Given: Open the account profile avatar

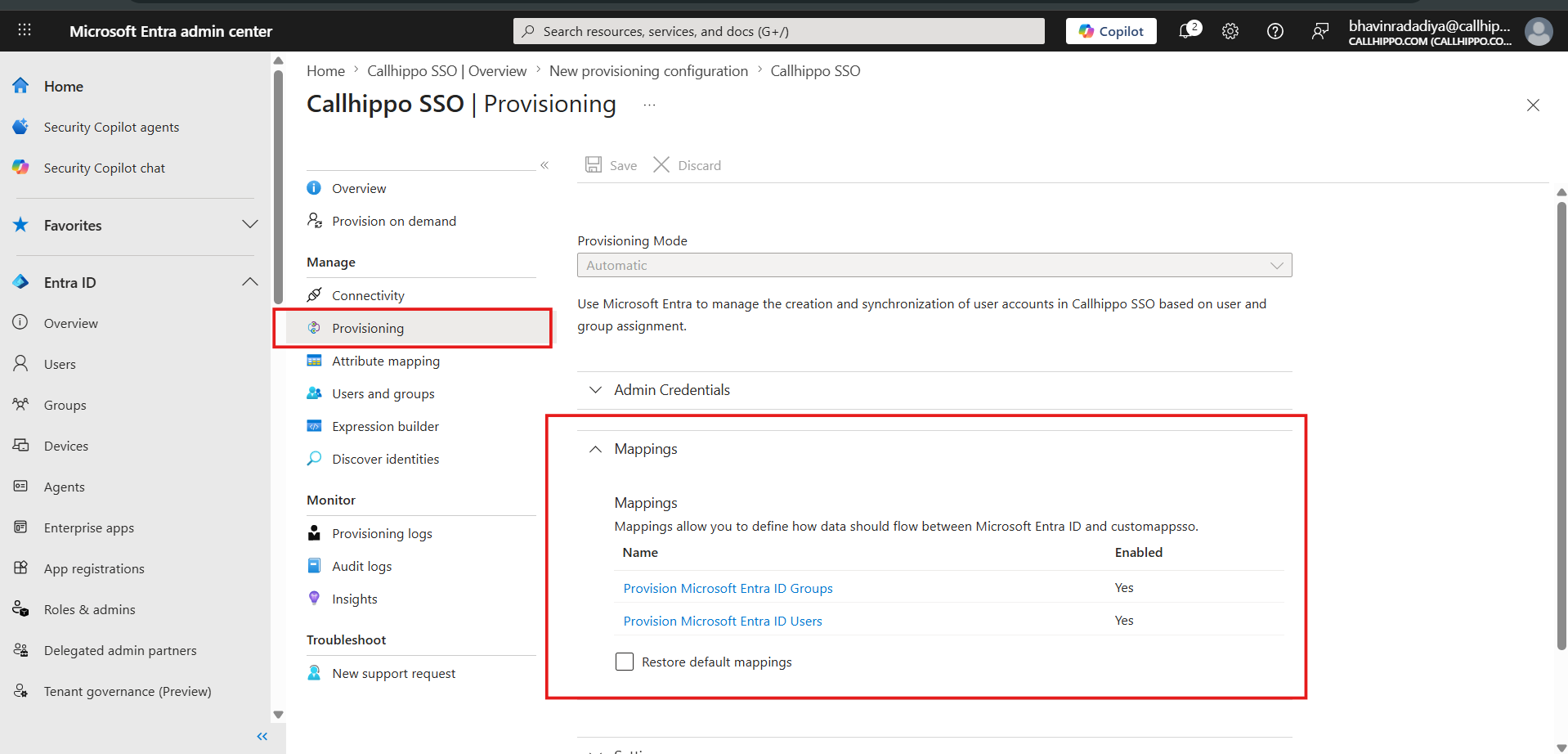Looking at the screenshot, I should click(x=1539, y=31).
